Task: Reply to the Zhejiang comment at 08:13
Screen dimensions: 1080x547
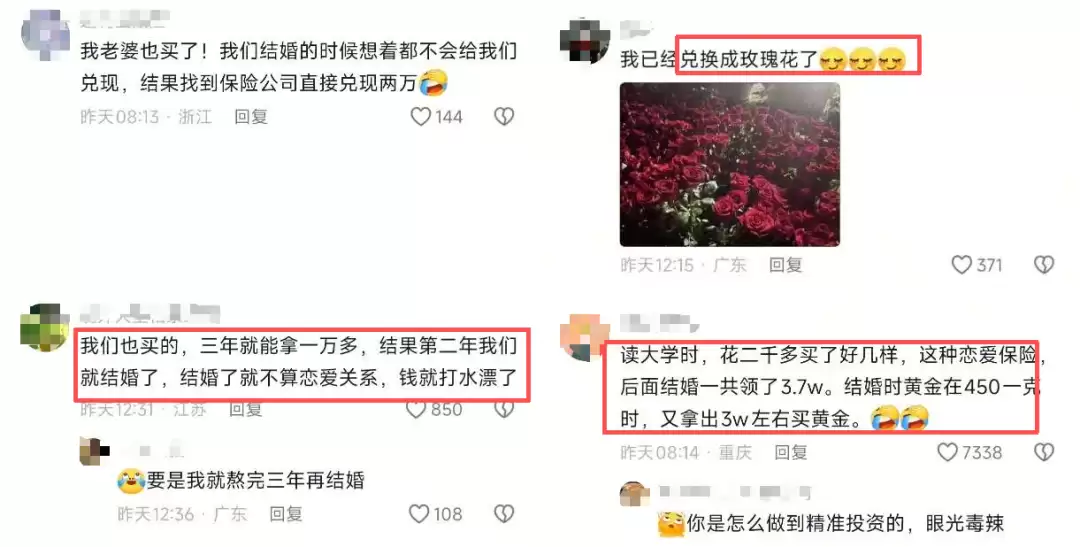Action: tap(251, 116)
